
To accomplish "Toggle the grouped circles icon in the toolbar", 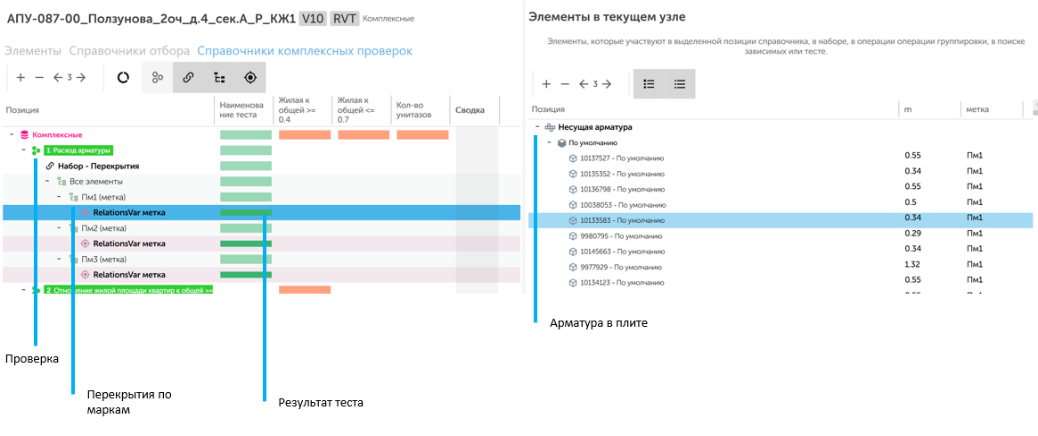I will coord(158,77).
